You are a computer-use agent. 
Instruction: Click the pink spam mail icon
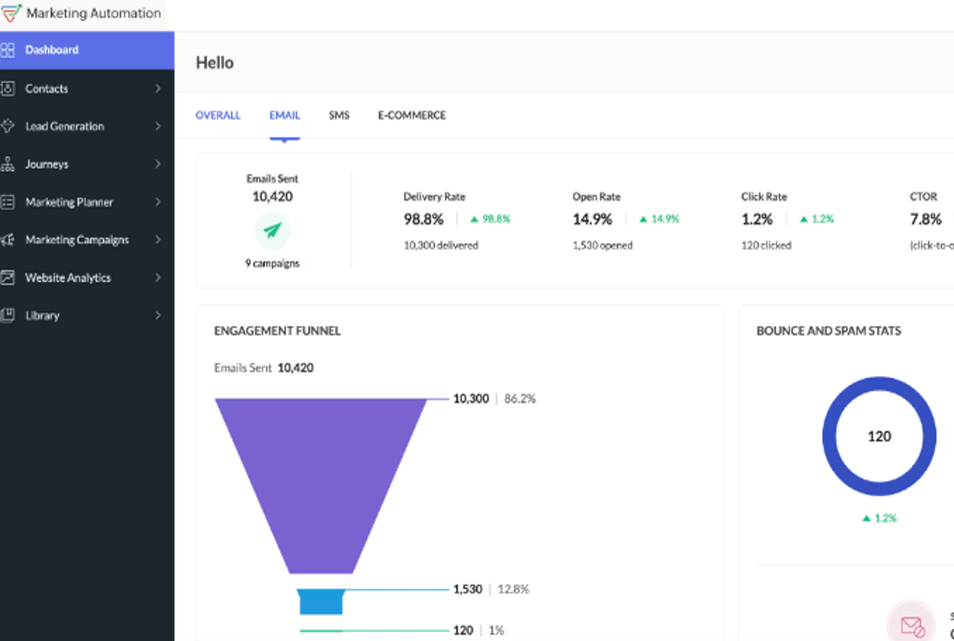[x=911, y=625]
